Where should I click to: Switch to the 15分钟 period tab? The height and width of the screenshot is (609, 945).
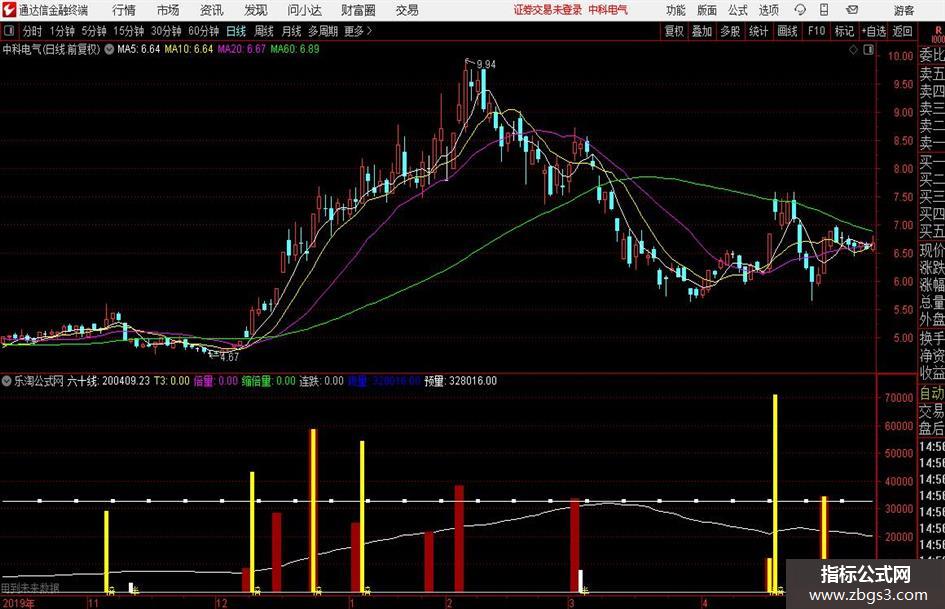click(128, 31)
